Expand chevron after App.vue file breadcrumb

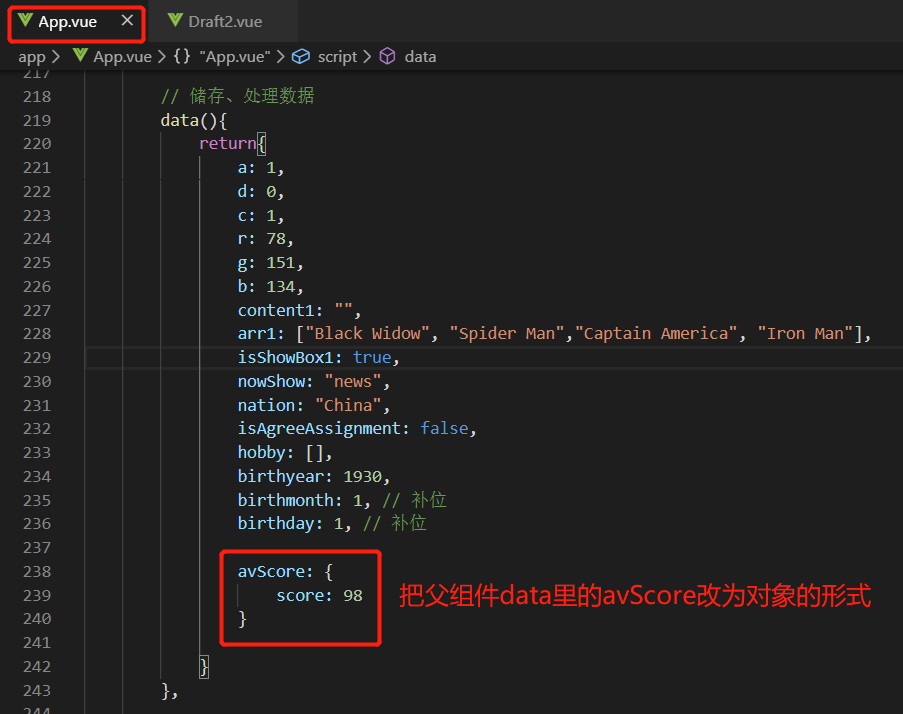click(x=162, y=56)
